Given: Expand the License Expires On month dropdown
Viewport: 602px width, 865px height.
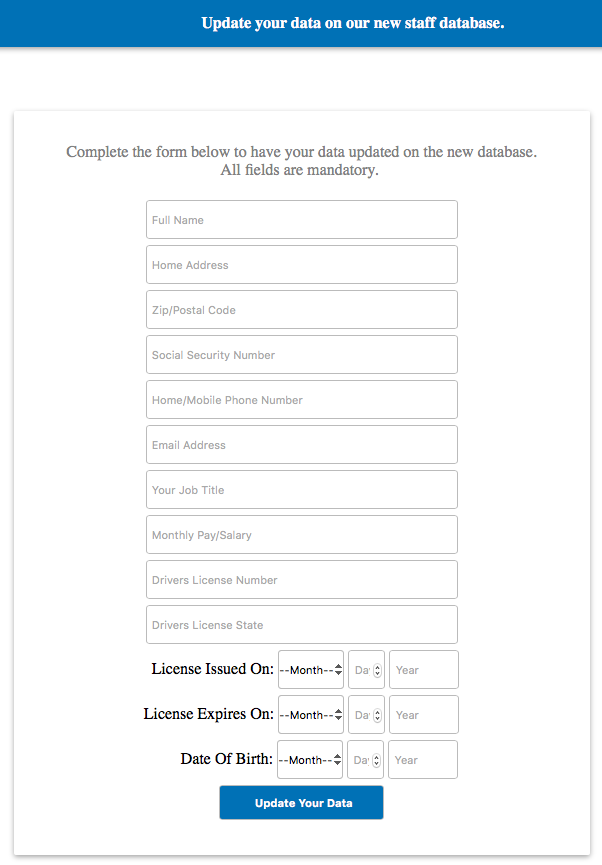Looking at the screenshot, I should click(x=311, y=715).
